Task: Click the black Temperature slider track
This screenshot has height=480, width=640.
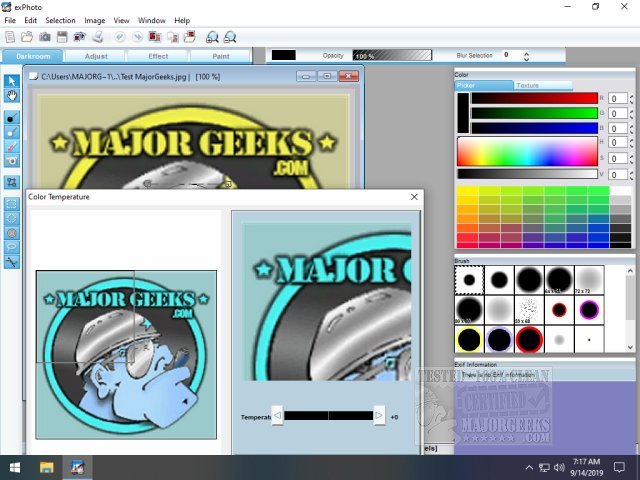Action: click(329, 416)
